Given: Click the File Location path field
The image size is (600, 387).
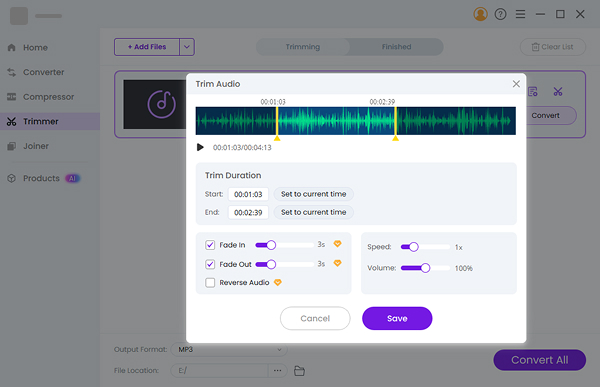Looking at the screenshot, I should [219, 371].
